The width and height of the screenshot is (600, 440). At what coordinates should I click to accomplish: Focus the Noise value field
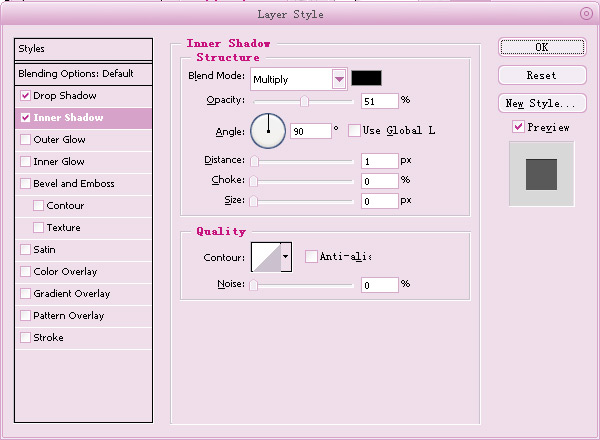click(x=380, y=285)
